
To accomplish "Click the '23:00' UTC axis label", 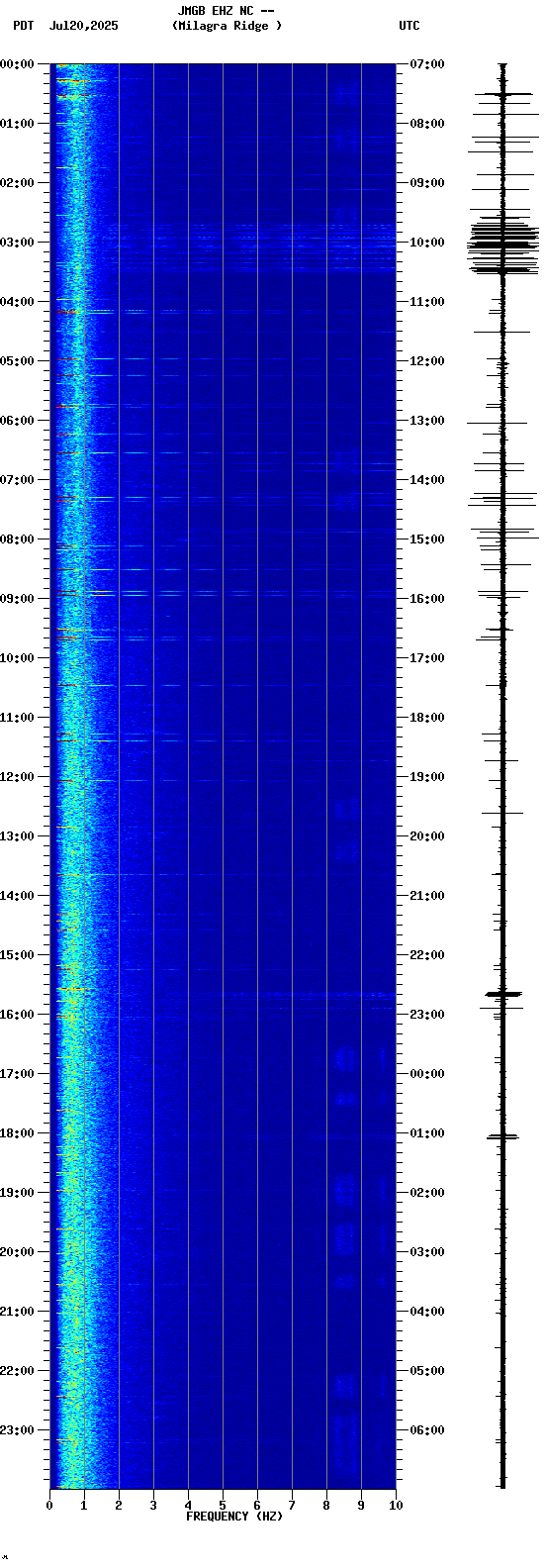I will tap(427, 1015).
